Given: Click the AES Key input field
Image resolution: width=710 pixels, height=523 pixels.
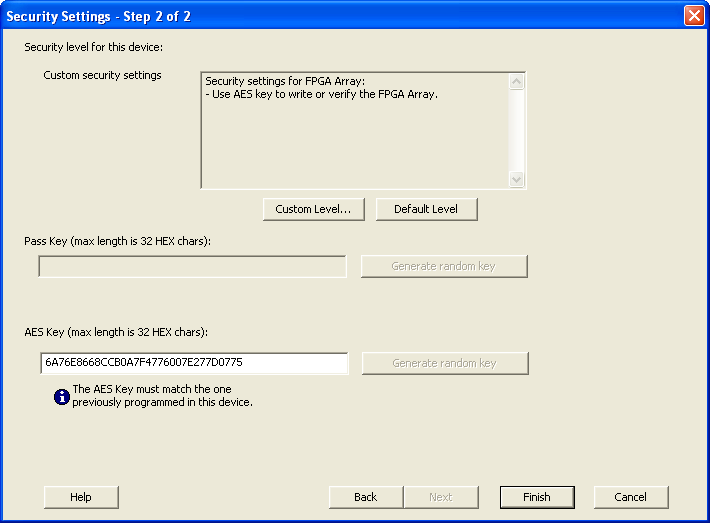Looking at the screenshot, I should click(194, 363).
